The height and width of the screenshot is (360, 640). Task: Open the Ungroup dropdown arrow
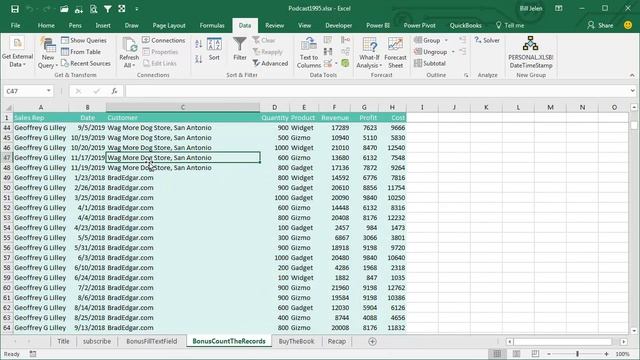453,52
